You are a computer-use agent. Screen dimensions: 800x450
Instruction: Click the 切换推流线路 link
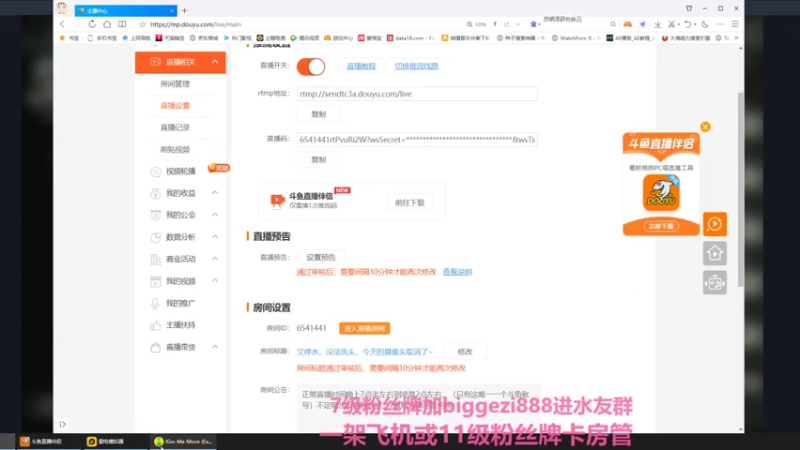416,66
